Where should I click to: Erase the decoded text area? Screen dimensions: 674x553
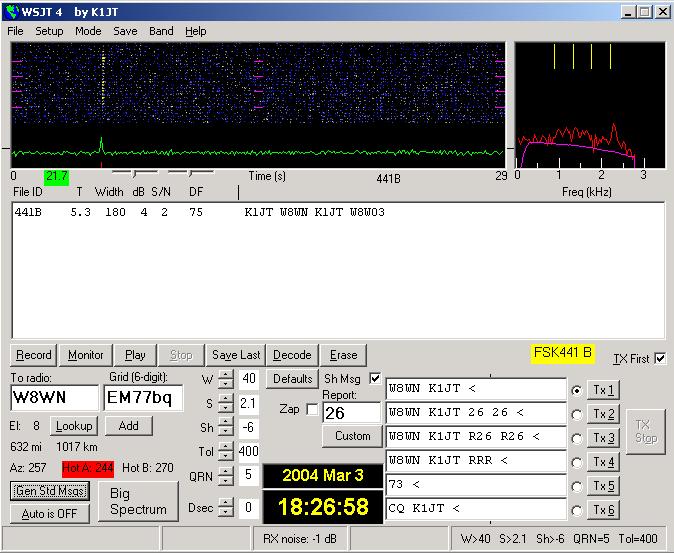(x=343, y=355)
